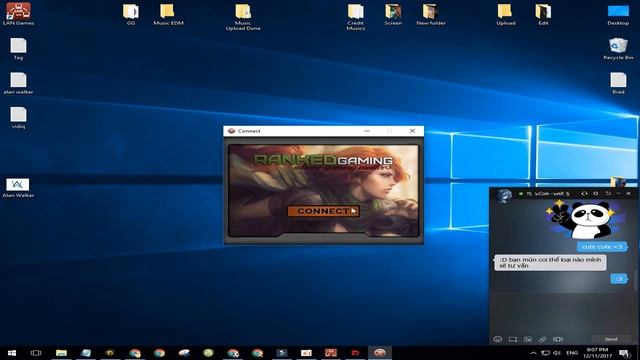Select the vidiq file icon
This screenshot has height=360, width=640.
coord(18,118)
